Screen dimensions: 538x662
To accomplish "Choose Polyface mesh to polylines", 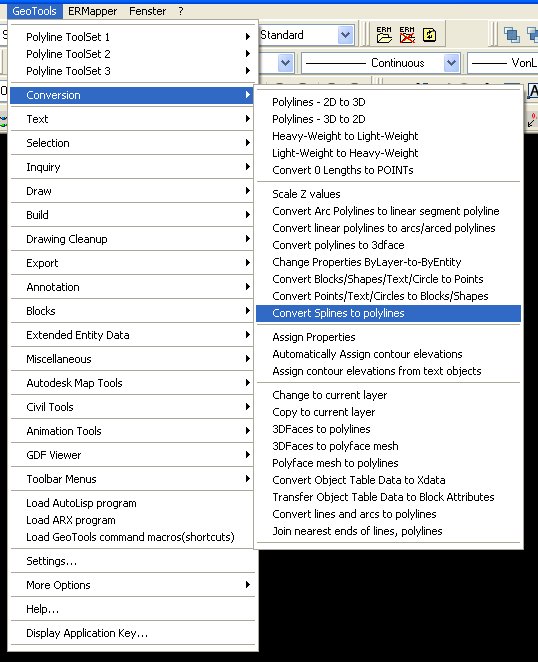I will point(388,463).
